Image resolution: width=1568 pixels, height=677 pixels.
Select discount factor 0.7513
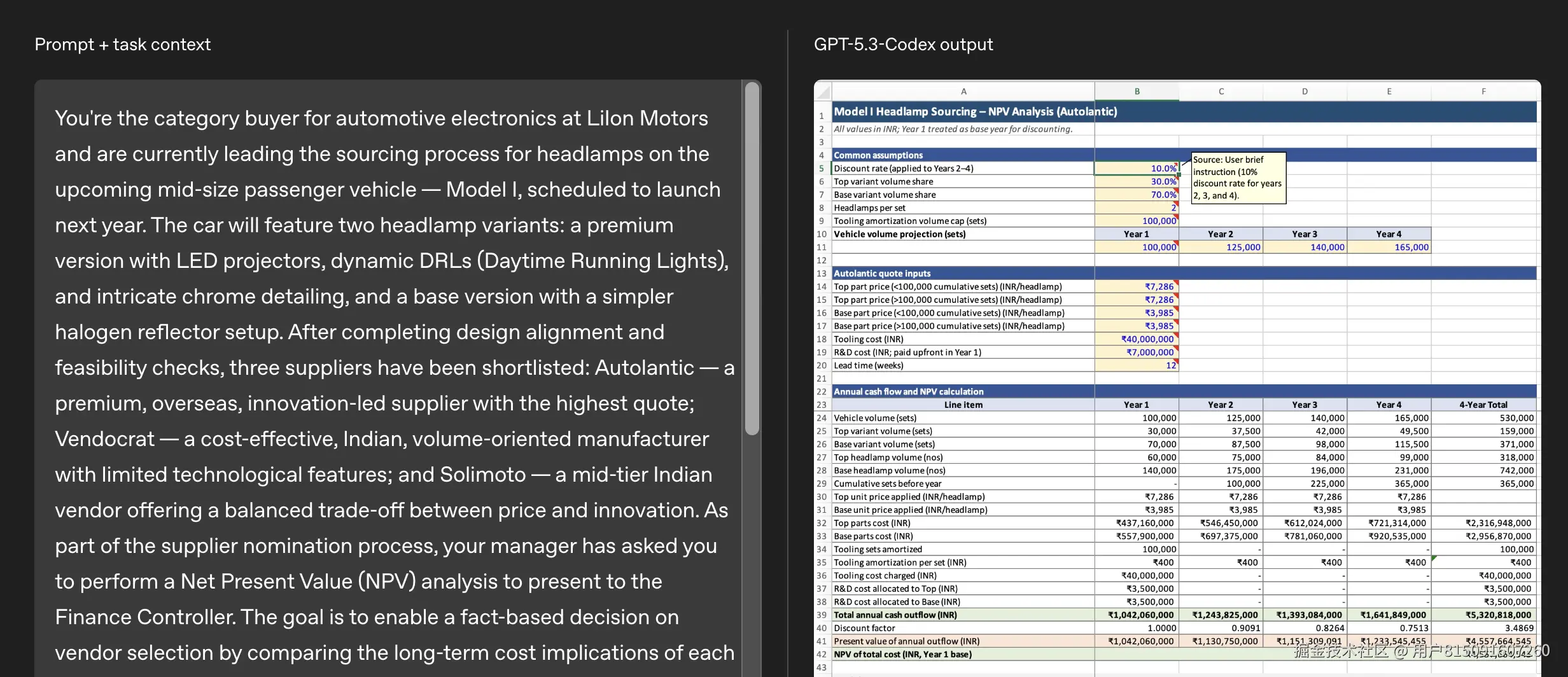click(1389, 628)
